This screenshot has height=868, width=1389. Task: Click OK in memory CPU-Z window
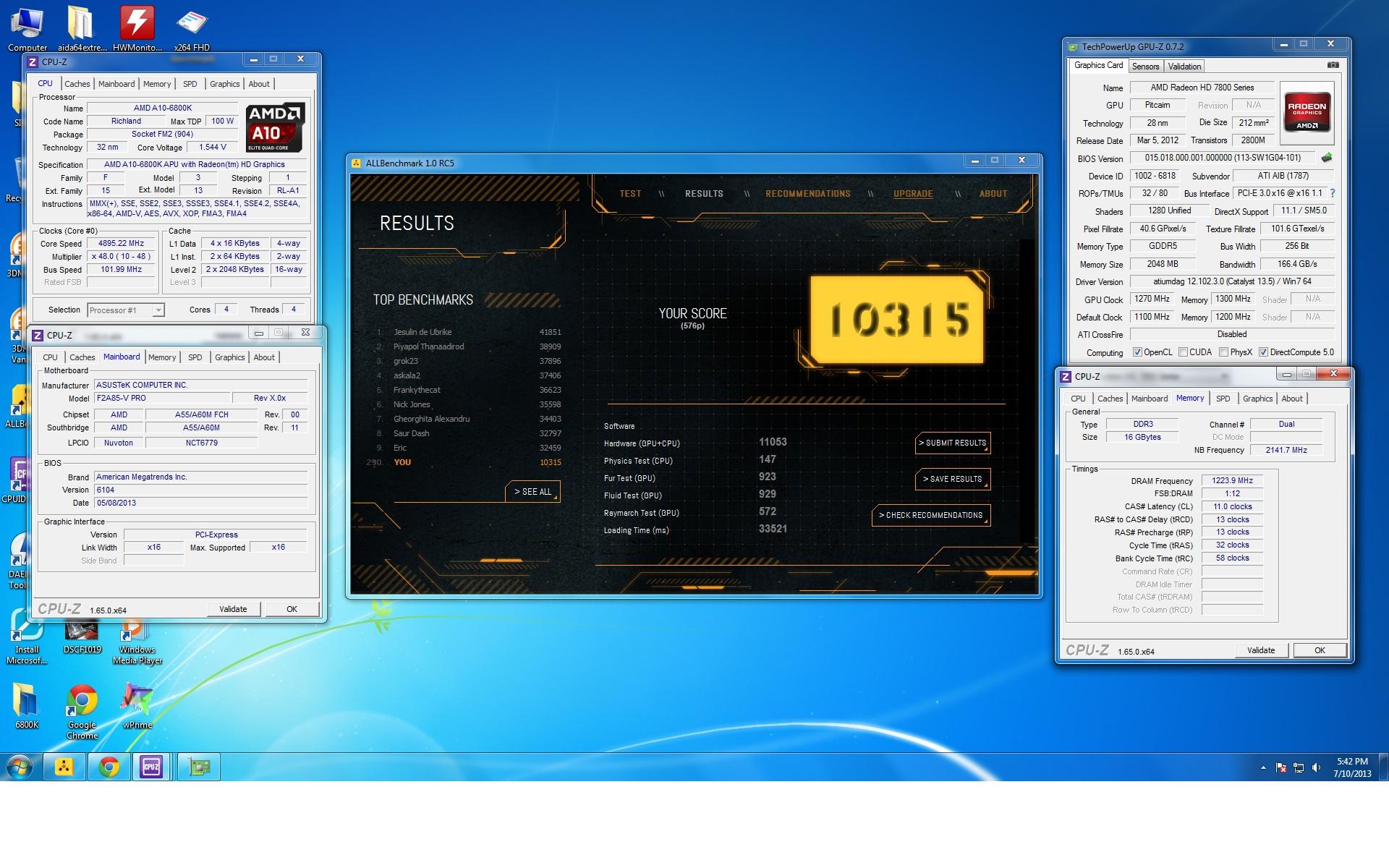[1320, 650]
